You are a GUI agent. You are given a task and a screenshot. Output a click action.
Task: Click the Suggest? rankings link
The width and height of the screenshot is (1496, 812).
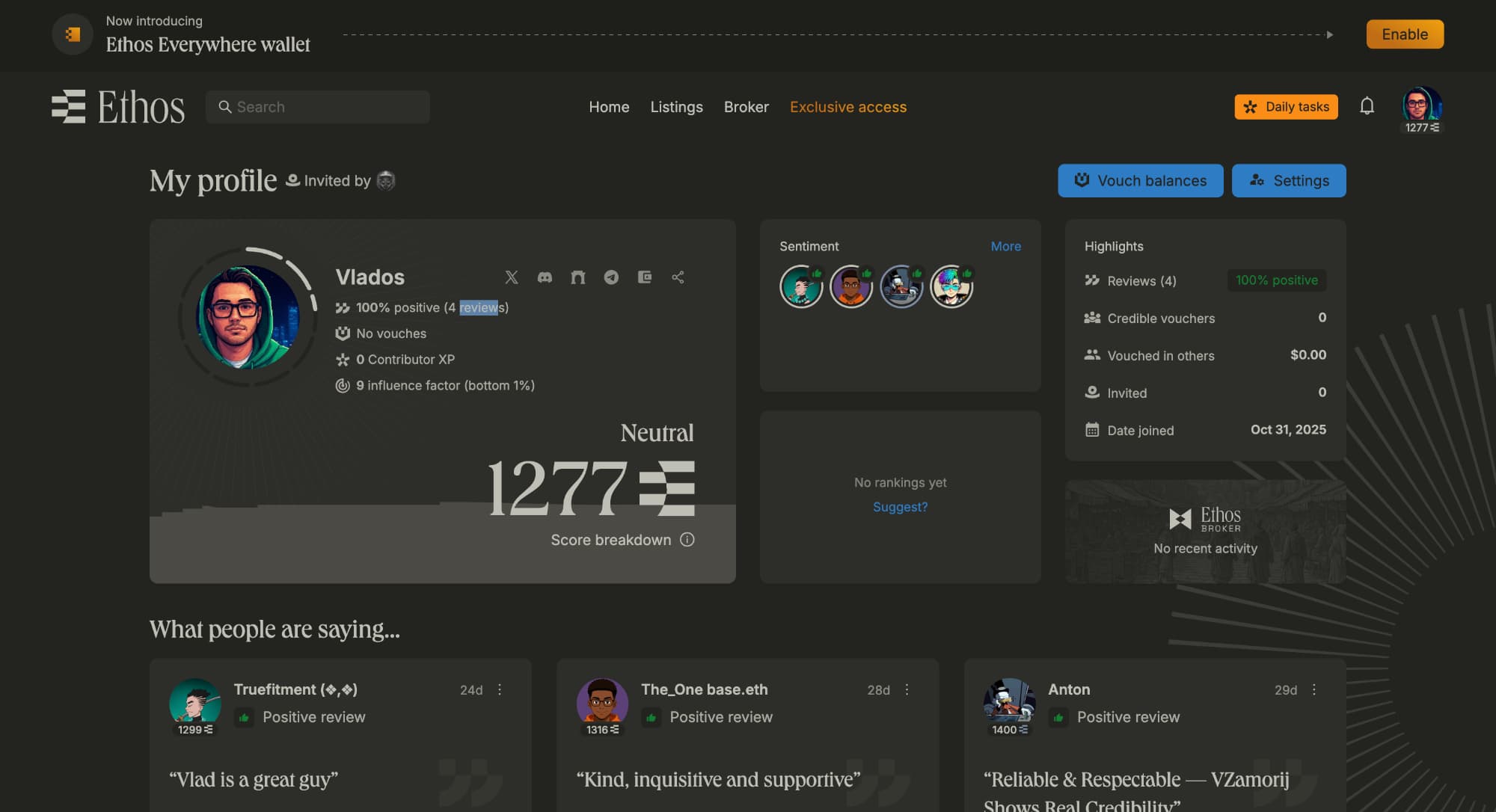[x=900, y=507]
